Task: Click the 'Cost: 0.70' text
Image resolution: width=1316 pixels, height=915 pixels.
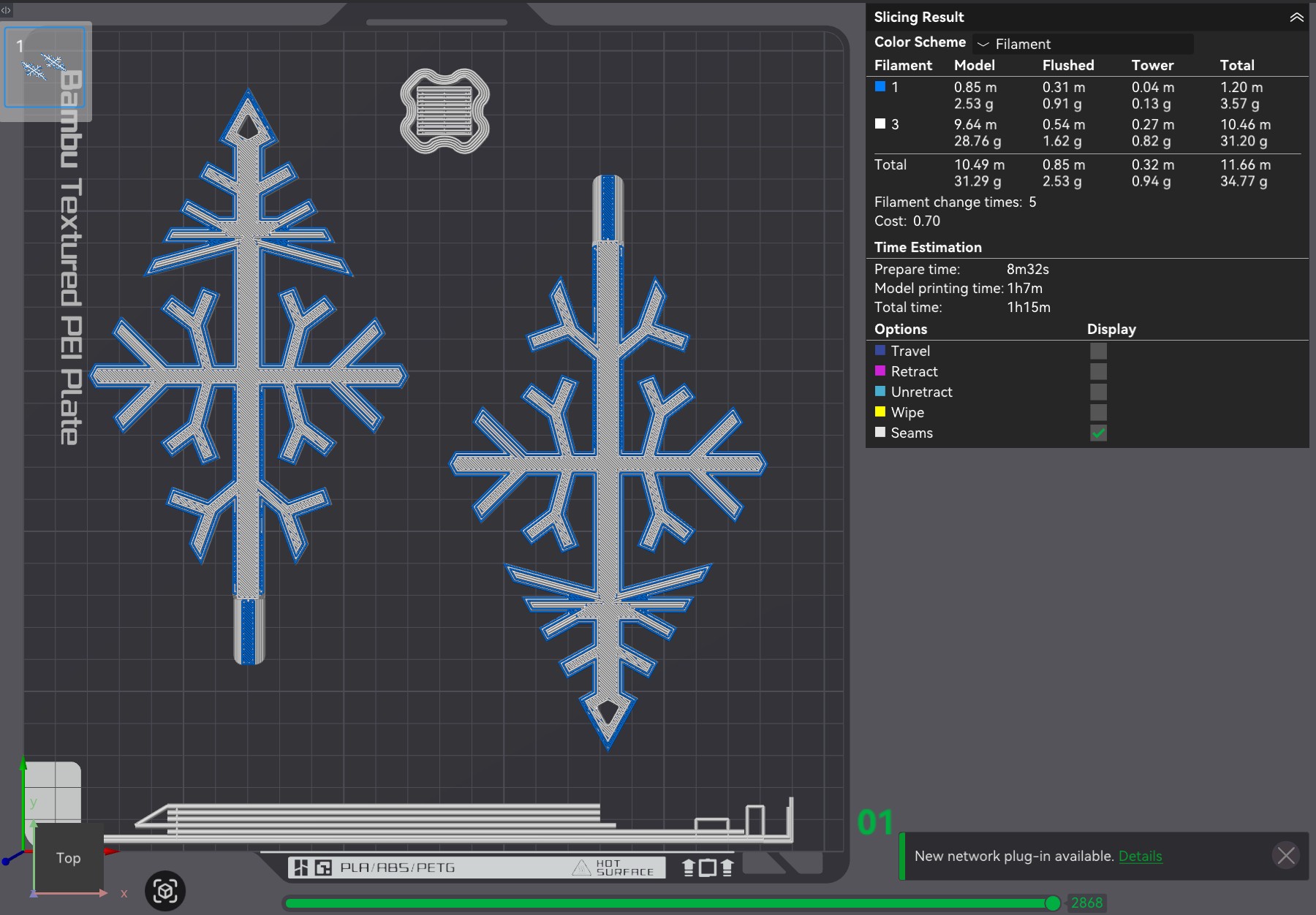Action: click(907, 221)
